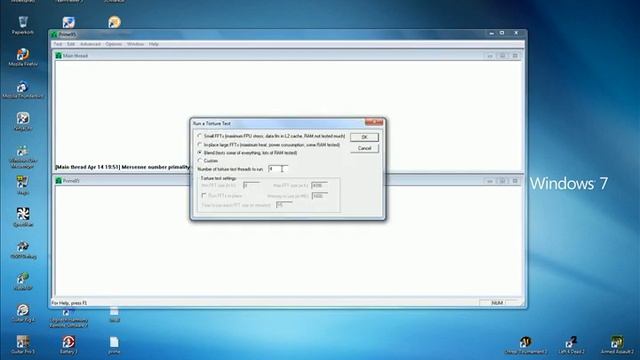Toggle the Run FFTs in-place checkbox
The height and width of the screenshot is (360, 640).
pyautogui.click(x=204, y=196)
